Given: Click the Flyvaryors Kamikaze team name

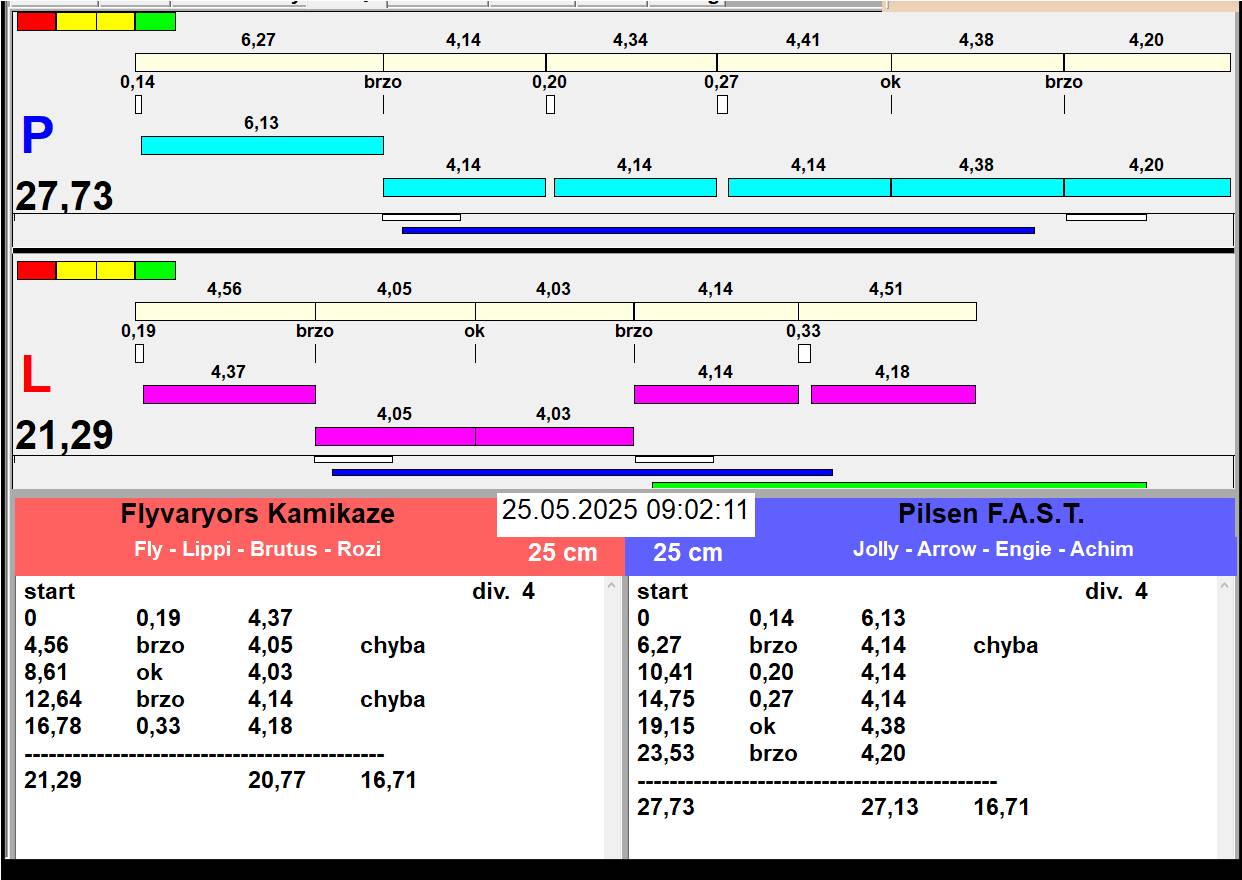Looking at the screenshot, I should pos(258,514).
